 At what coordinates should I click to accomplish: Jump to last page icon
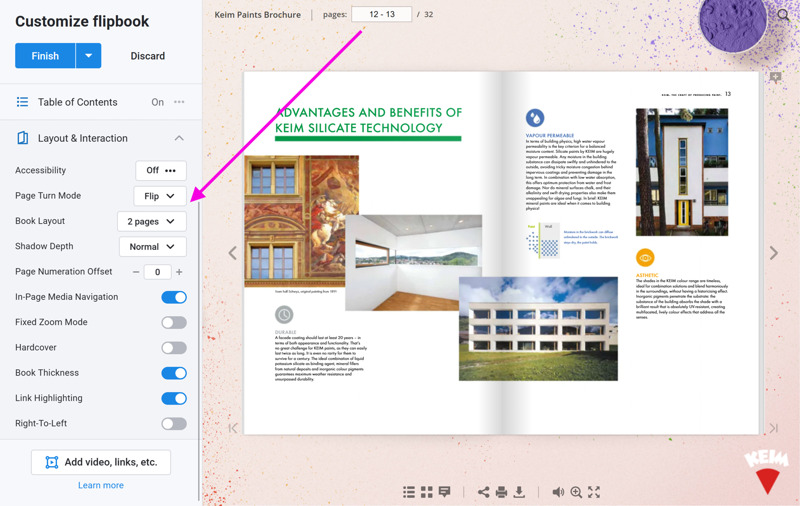click(x=773, y=428)
